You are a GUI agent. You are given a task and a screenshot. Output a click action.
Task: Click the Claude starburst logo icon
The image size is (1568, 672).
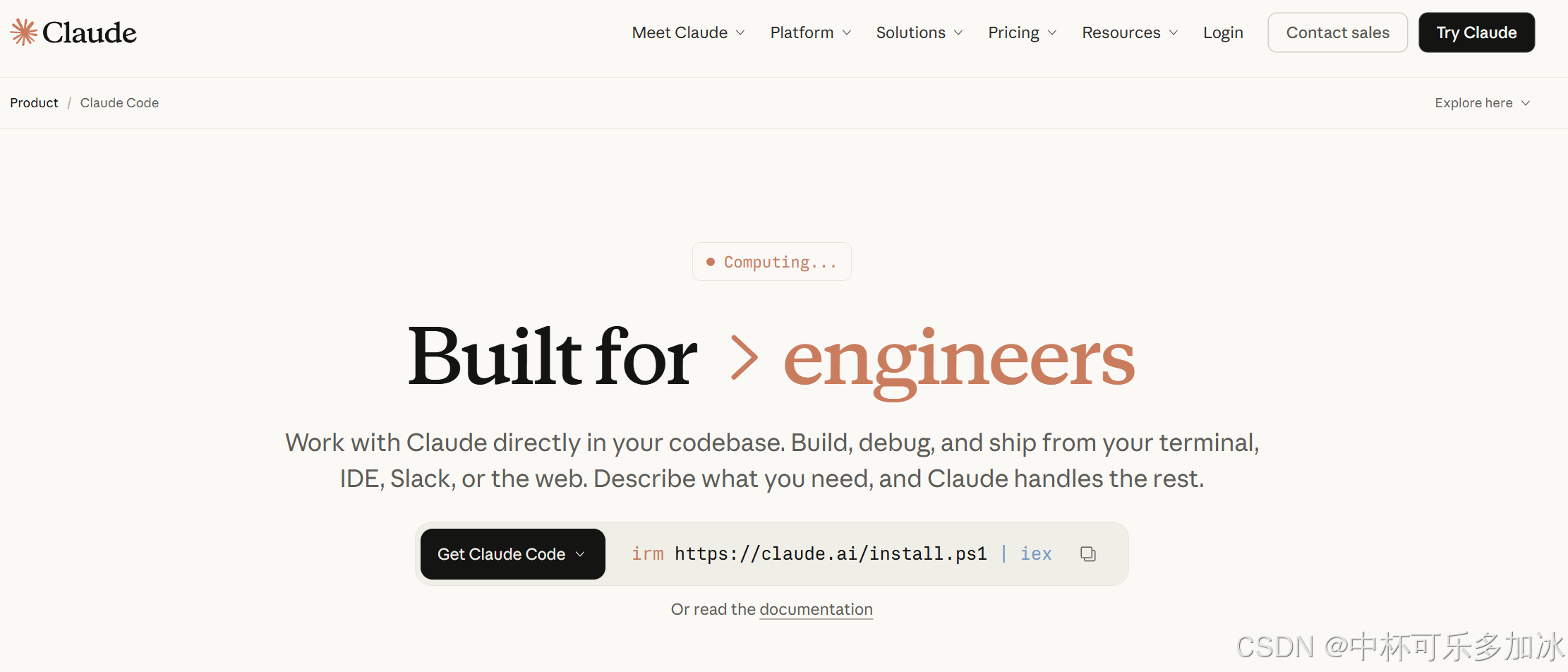click(x=23, y=32)
